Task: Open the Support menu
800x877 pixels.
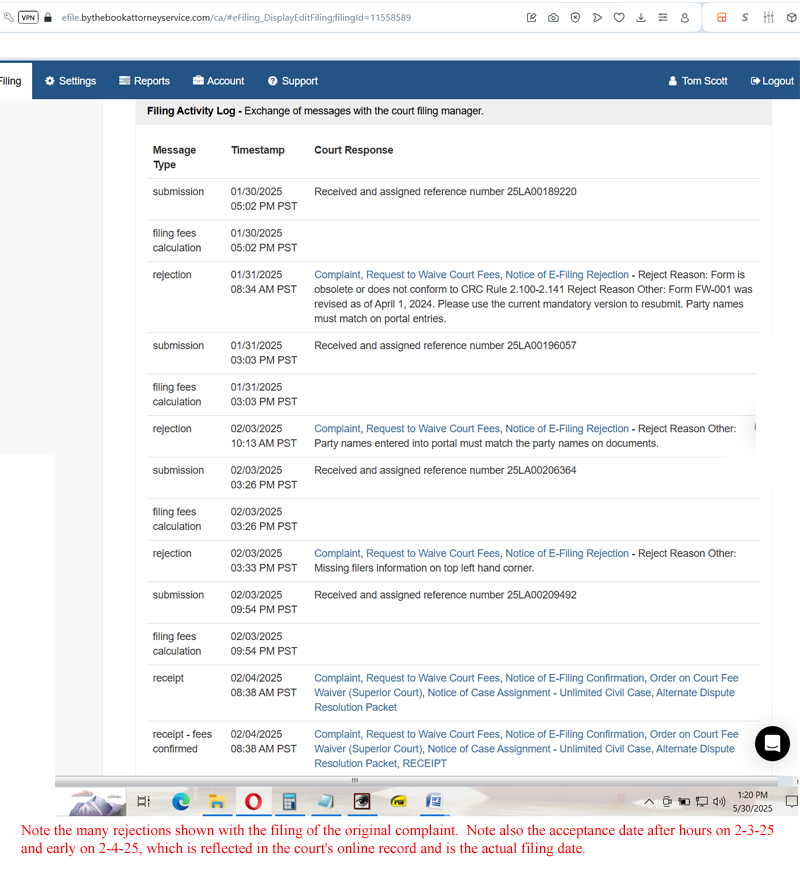Action: (x=292, y=81)
